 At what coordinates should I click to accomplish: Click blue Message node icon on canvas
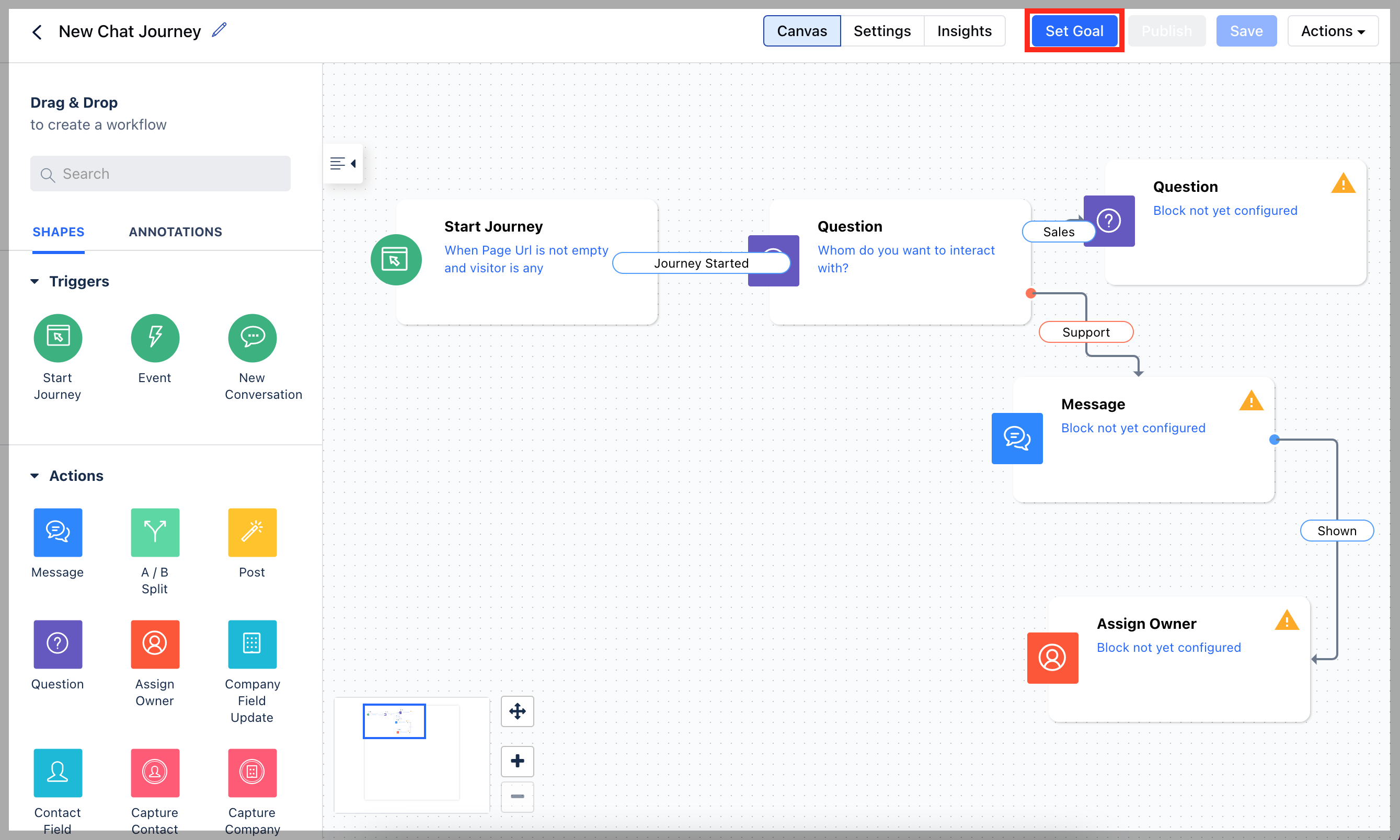point(1017,438)
